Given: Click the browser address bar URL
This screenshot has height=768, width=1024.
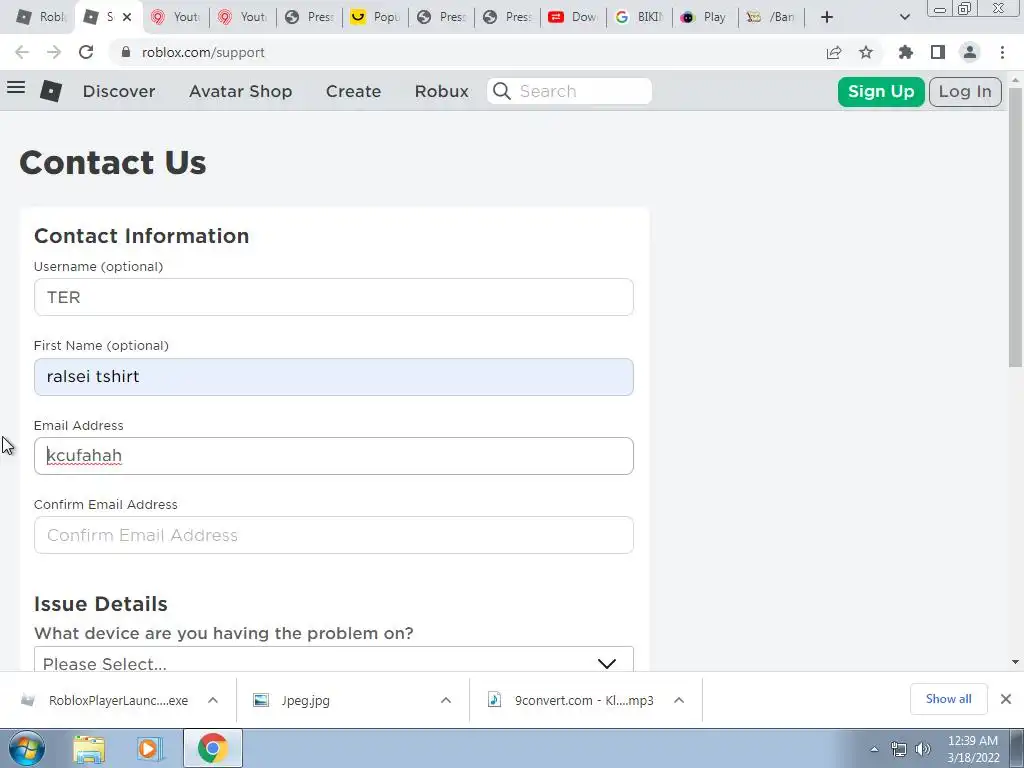Looking at the screenshot, I should (x=203, y=52).
